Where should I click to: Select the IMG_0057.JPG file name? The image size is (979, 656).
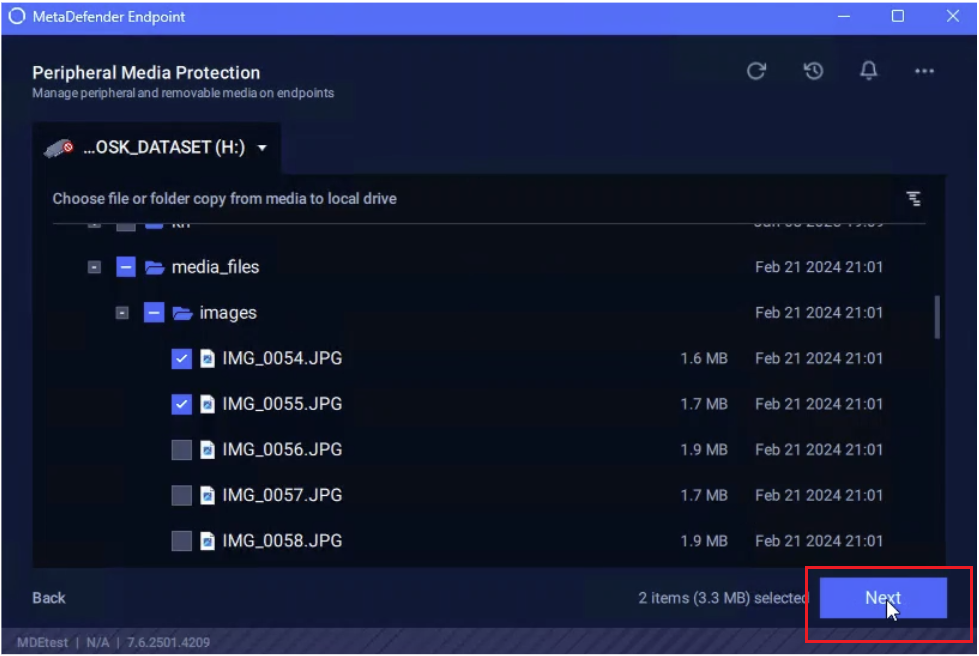coord(282,495)
